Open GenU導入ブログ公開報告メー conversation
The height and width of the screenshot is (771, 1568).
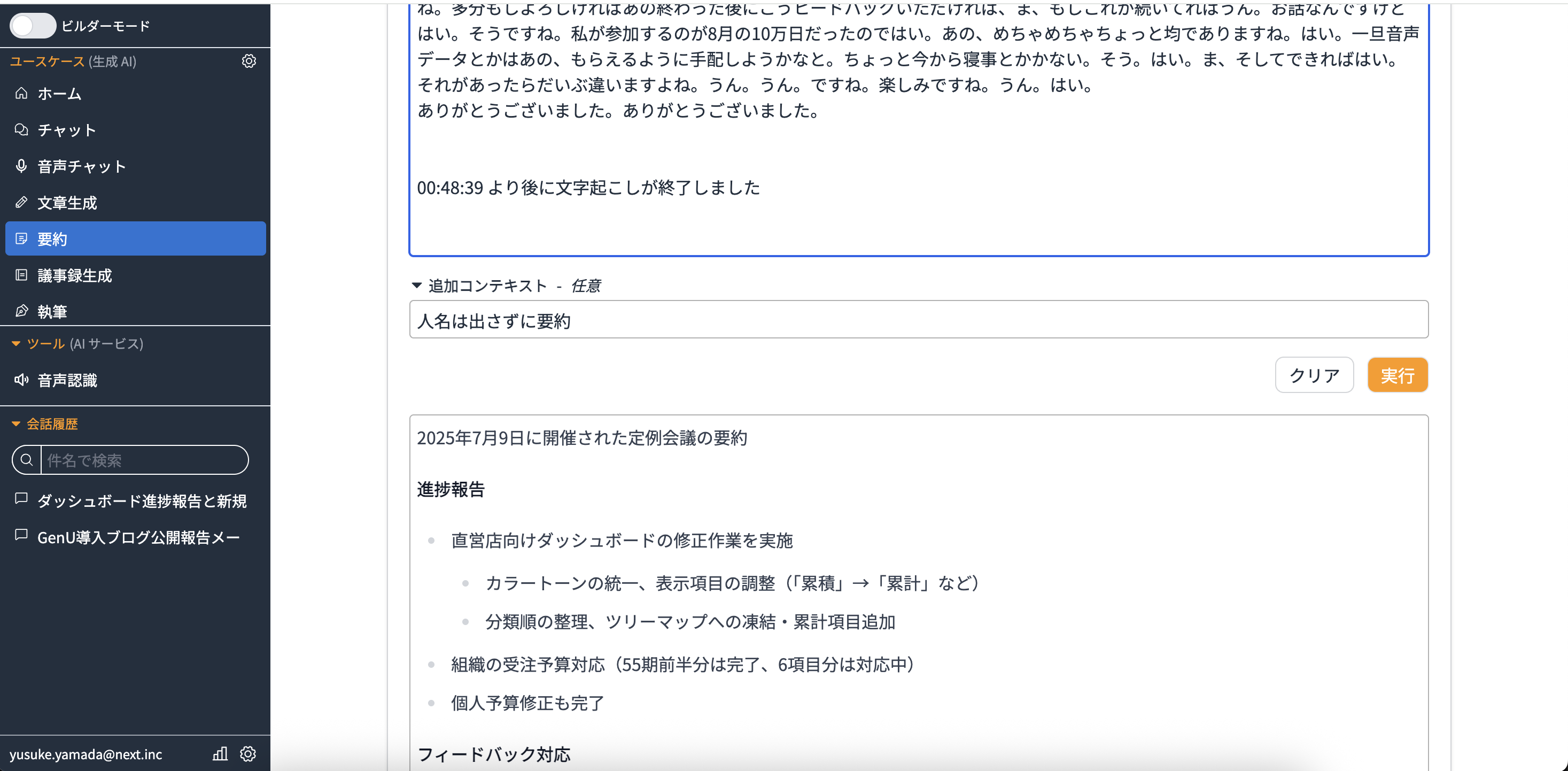click(x=138, y=537)
